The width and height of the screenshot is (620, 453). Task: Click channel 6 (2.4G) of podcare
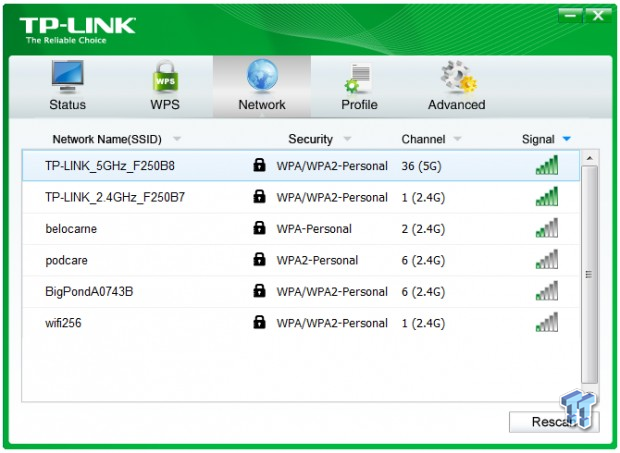[423, 260]
